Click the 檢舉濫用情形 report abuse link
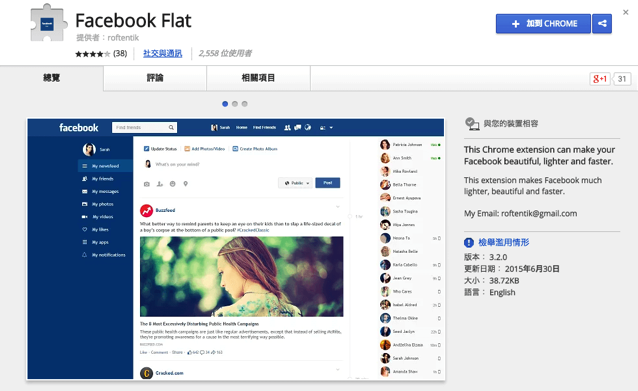638x391 pixels. click(504, 242)
